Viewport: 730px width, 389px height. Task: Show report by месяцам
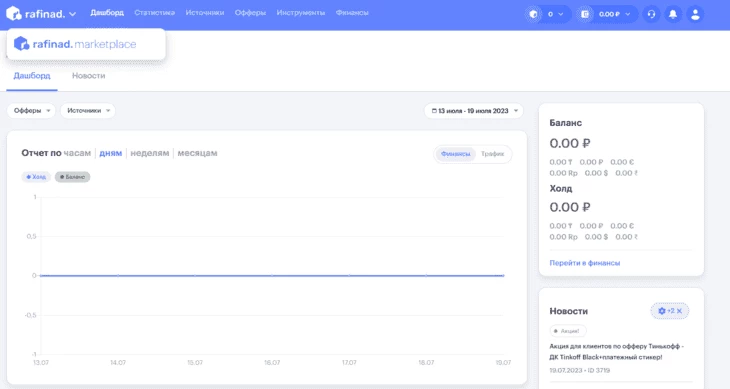tap(197, 153)
